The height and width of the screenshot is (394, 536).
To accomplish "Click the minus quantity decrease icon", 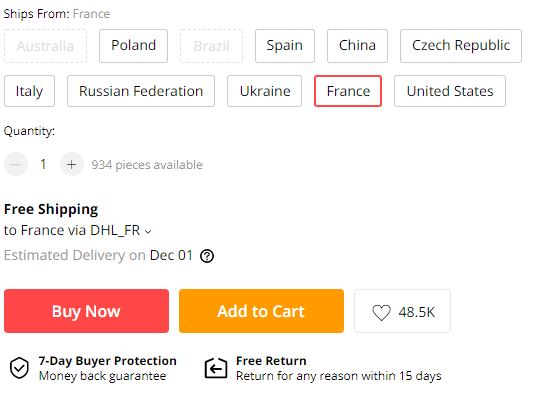I will [x=16, y=164].
